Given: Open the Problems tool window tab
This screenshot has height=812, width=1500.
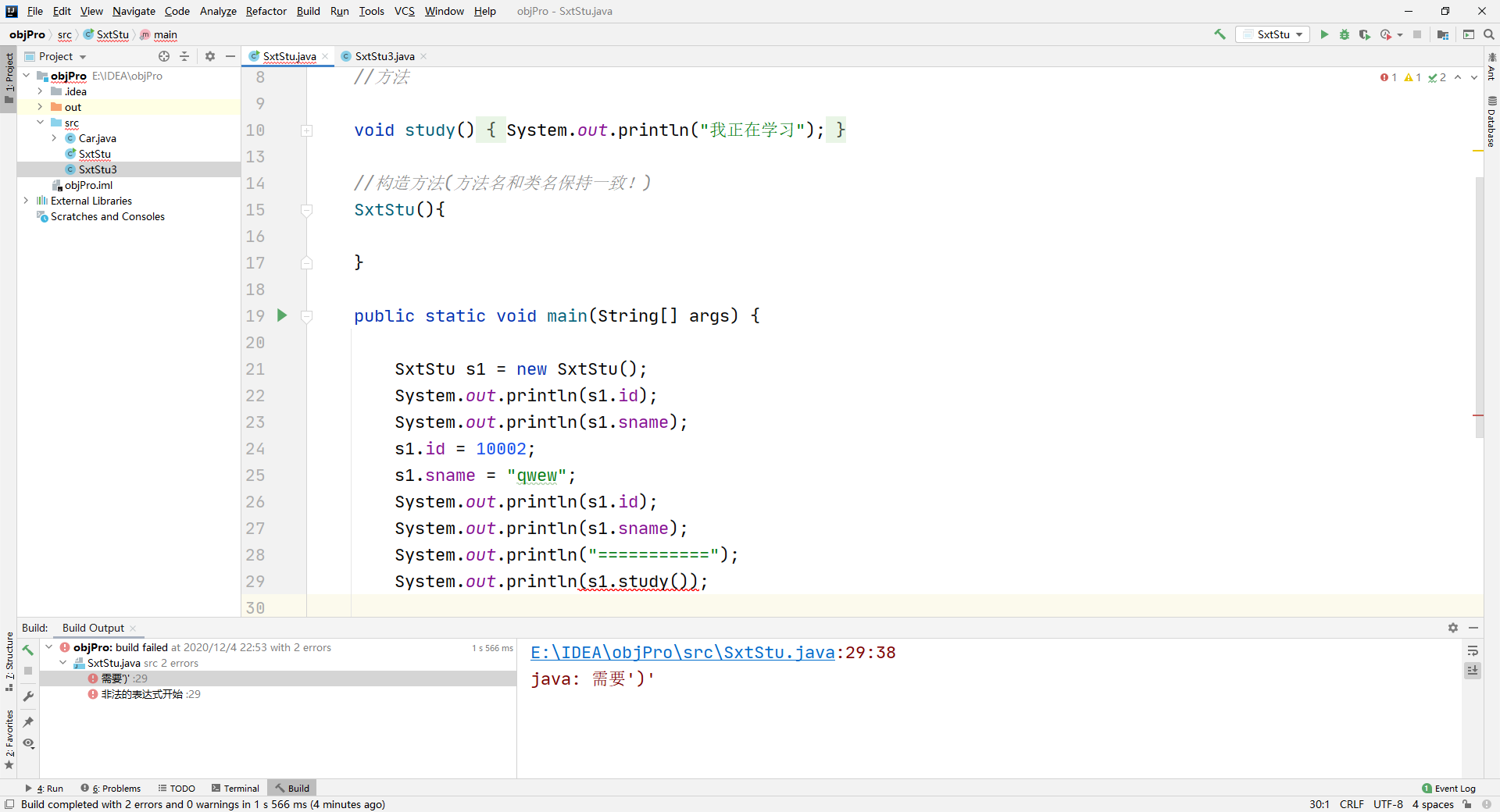Looking at the screenshot, I should click(x=111, y=789).
